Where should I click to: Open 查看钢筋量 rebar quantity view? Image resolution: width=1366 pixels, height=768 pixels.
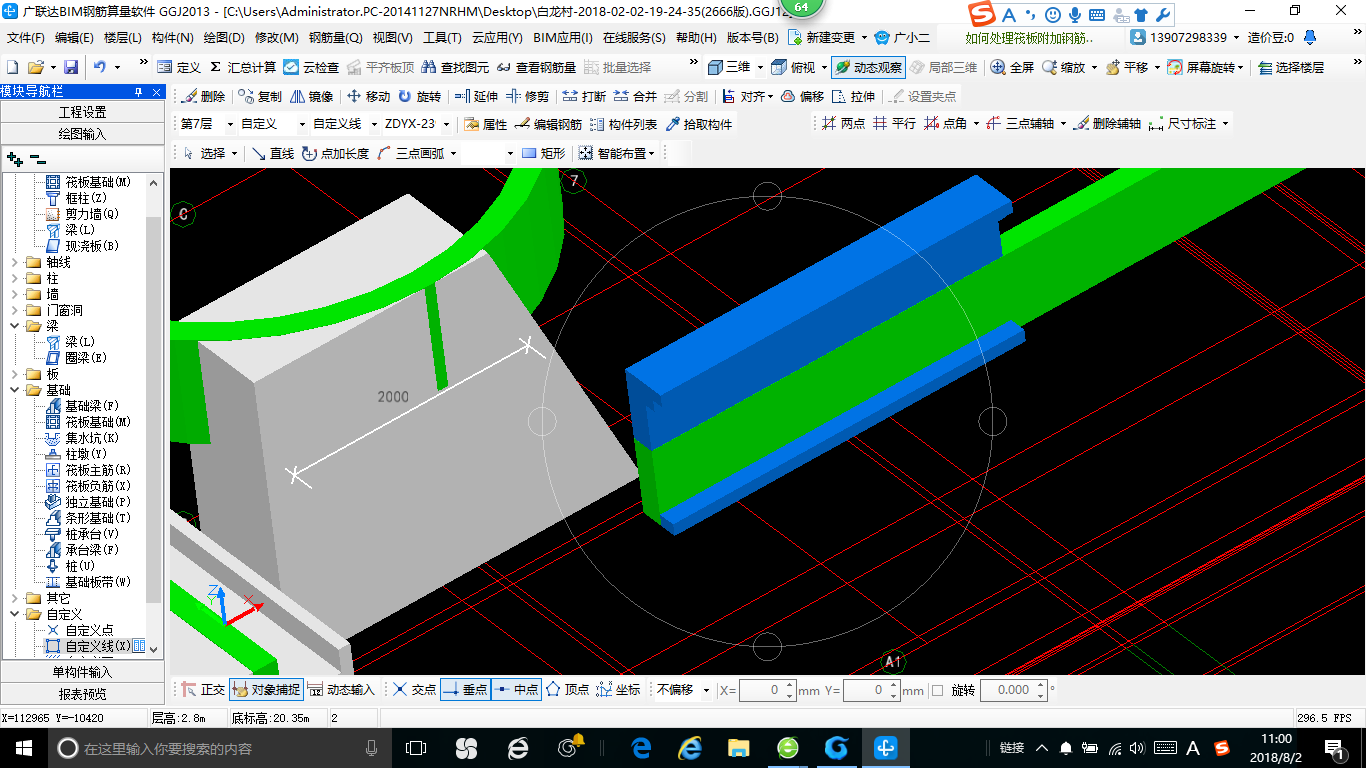point(535,67)
